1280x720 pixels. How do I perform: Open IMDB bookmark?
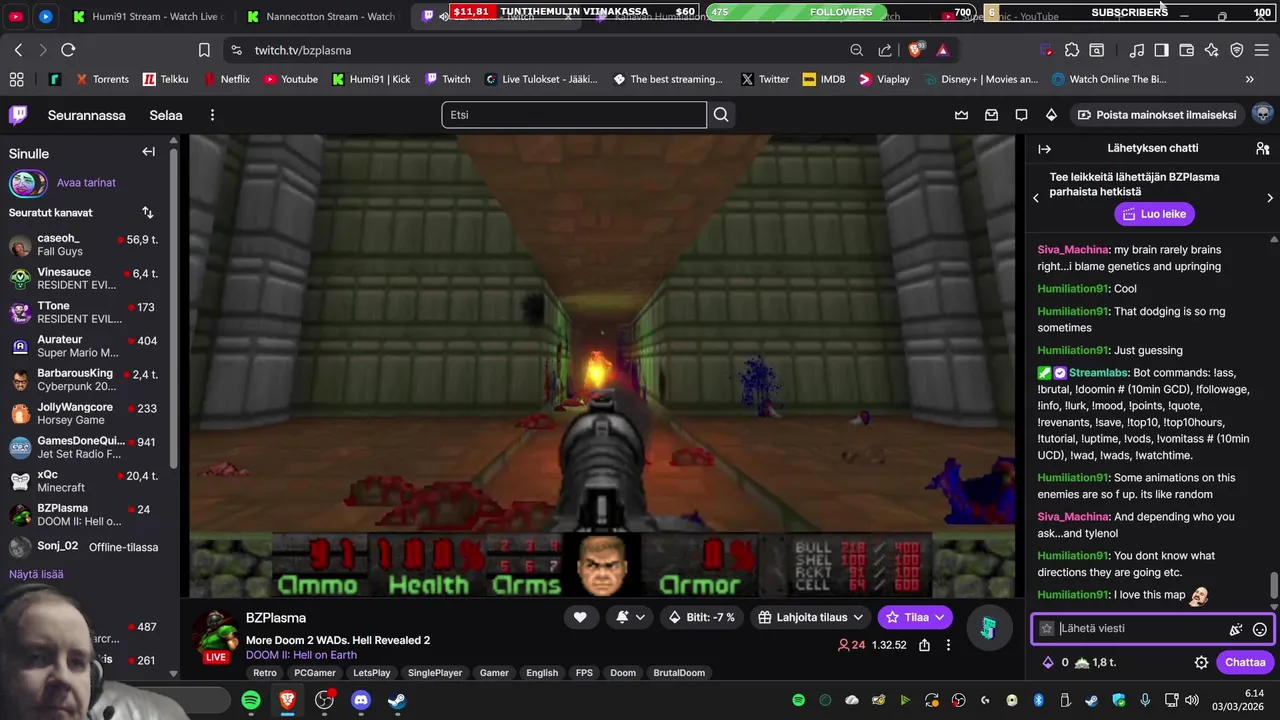pyautogui.click(x=823, y=79)
